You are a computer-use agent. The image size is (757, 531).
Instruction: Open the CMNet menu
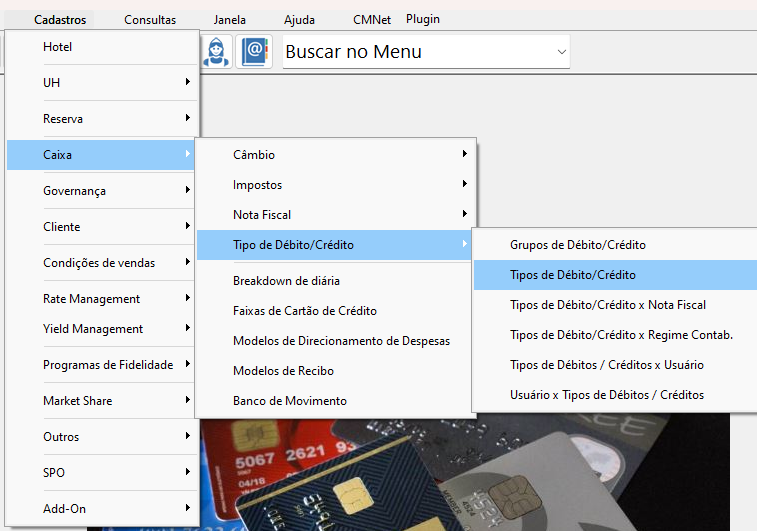[372, 20]
